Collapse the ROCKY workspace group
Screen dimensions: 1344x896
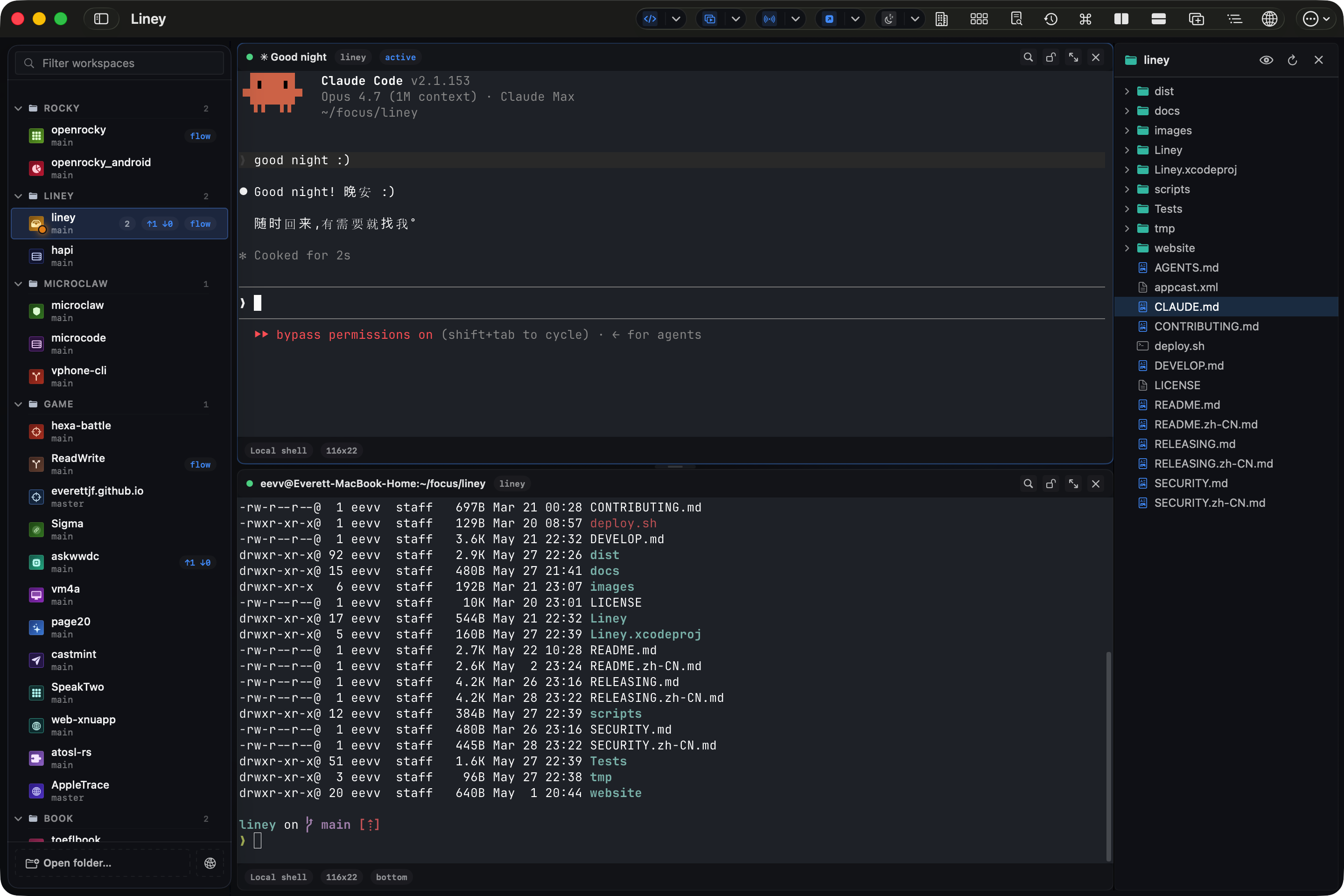pyautogui.click(x=18, y=108)
